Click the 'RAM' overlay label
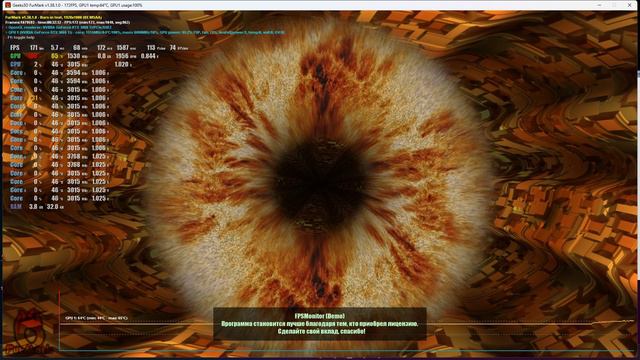Image resolution: width=640 pixels, height=360 pixels. click(x=16, y=207)
